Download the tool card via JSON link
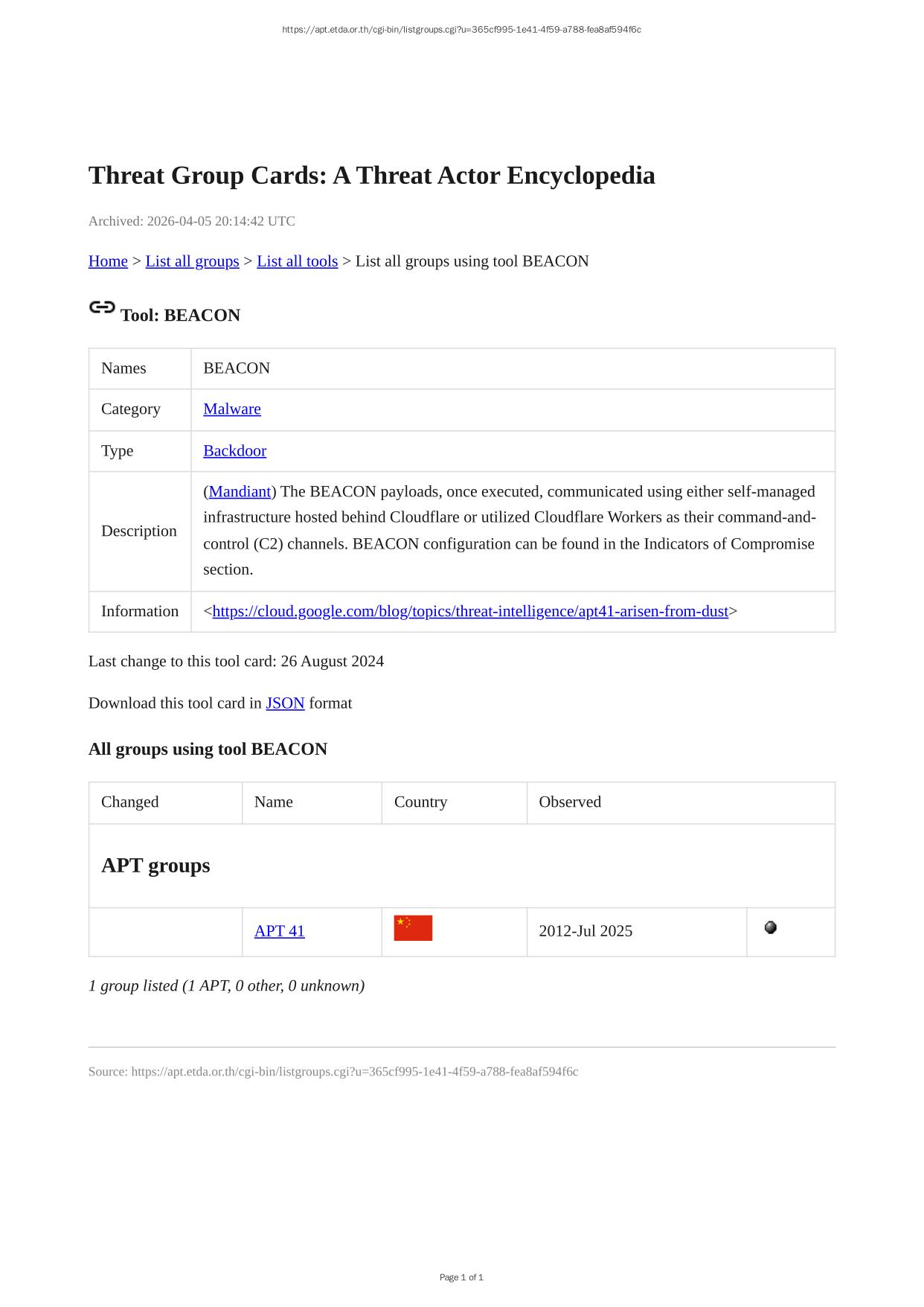The height and width of the screenshot is (1307, 924). (x=285, y=703)
